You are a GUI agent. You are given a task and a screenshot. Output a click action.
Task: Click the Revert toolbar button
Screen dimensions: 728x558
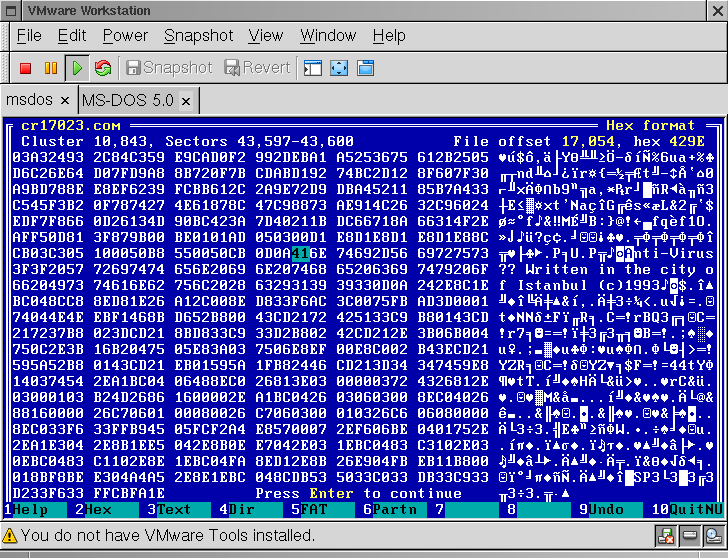(257, 68)
